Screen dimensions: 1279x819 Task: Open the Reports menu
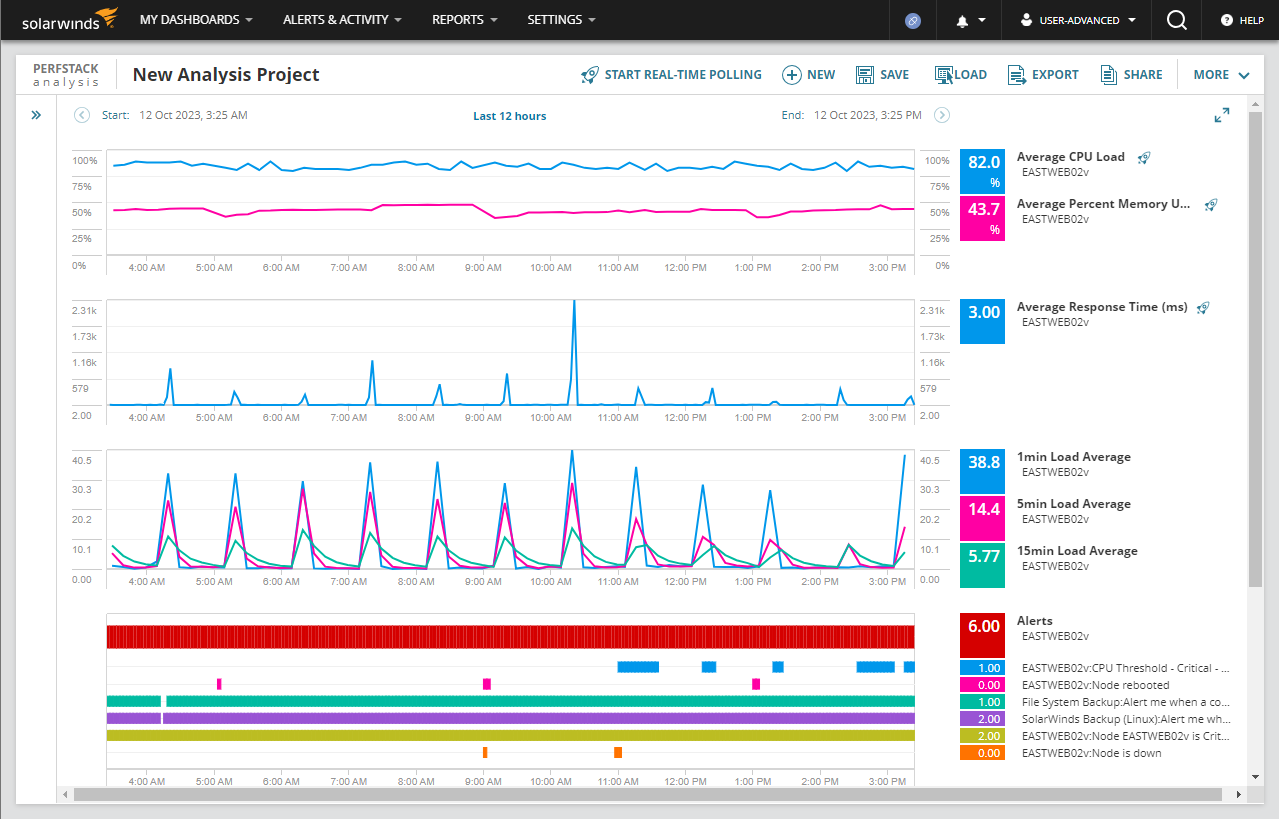click(x=465, y=20)
